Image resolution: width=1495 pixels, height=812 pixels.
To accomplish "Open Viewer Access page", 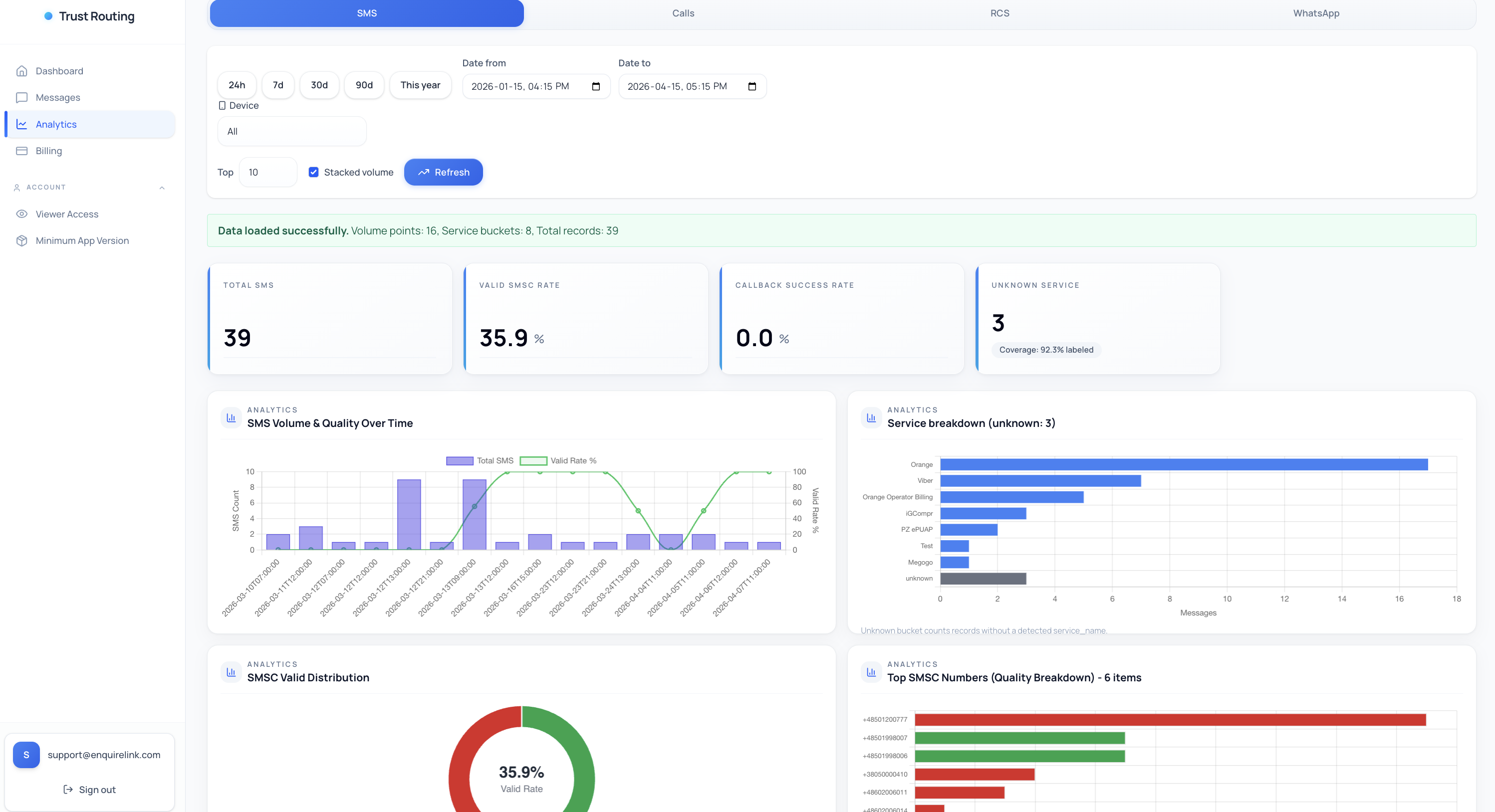I will click(90, 214).
